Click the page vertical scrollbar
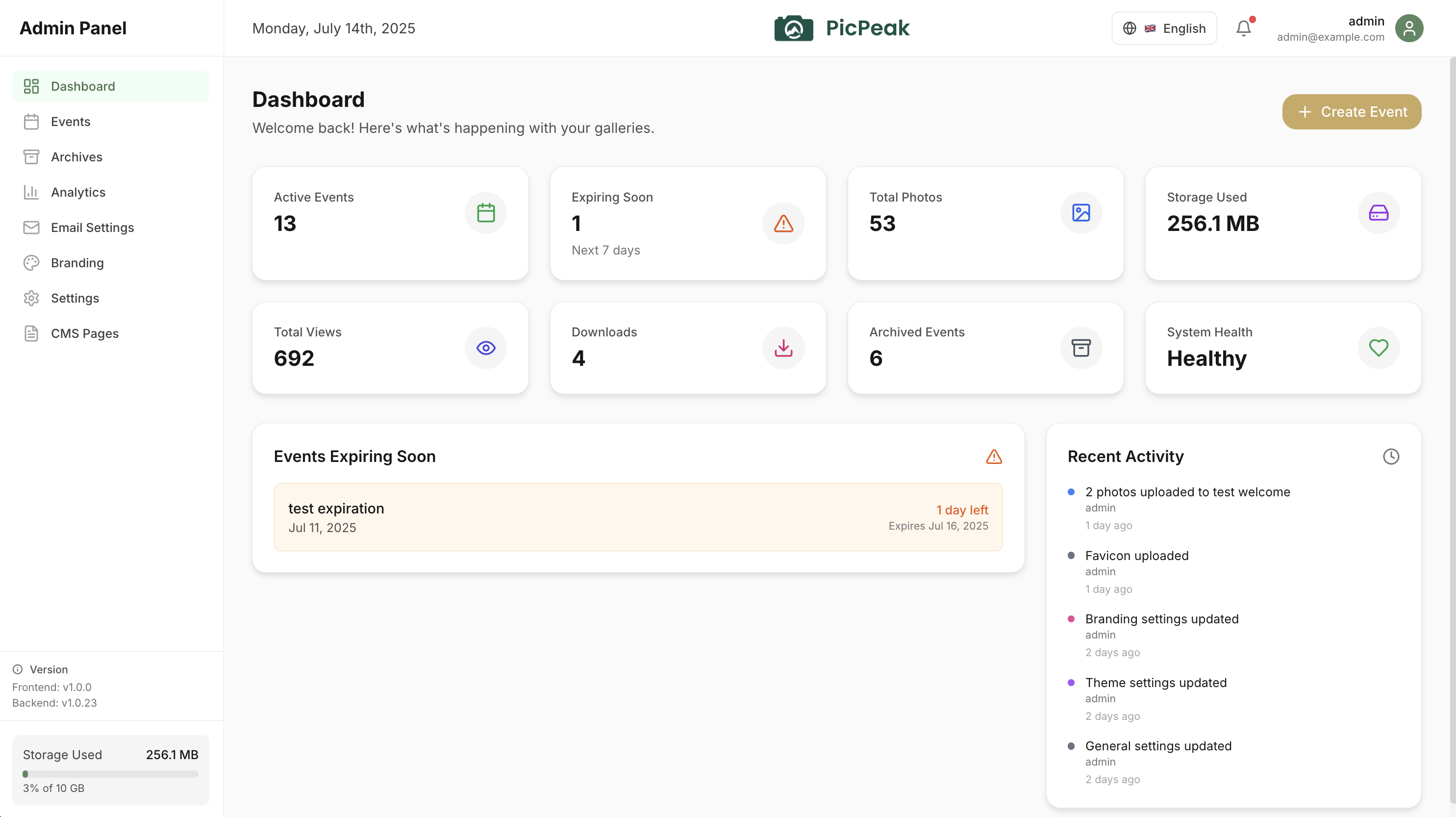Viewport: 1456px width, 817px height. (x=1453, y=430)
